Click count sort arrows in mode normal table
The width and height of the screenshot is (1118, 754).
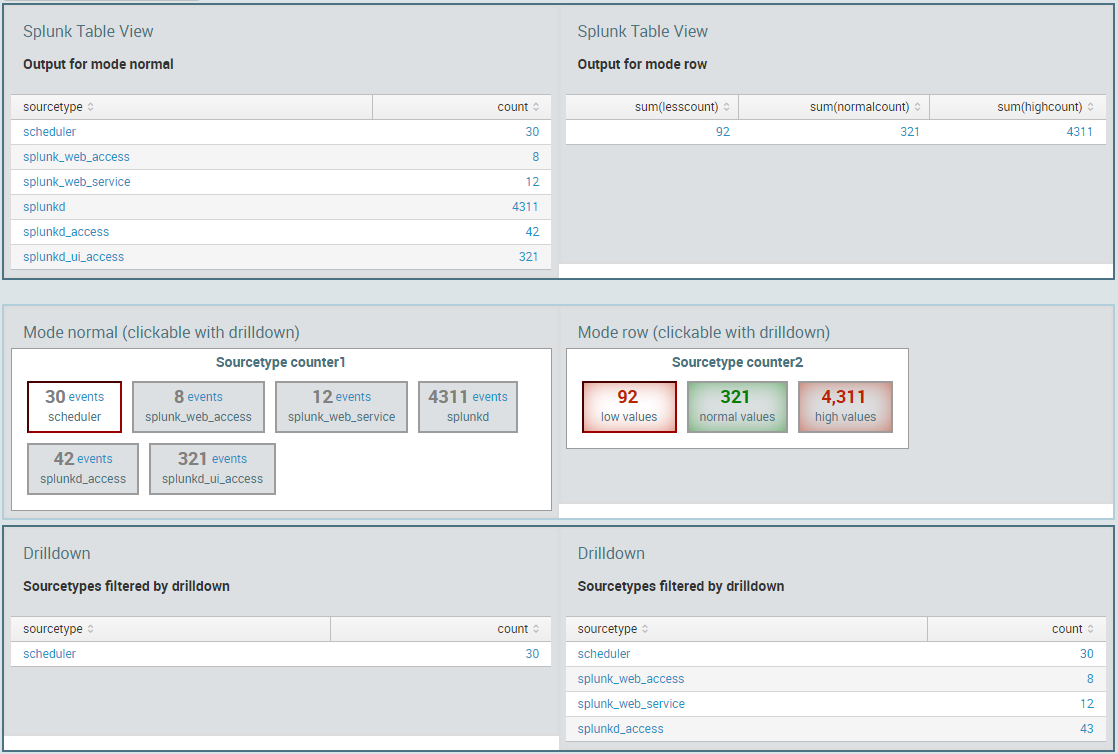click(536, 107)
